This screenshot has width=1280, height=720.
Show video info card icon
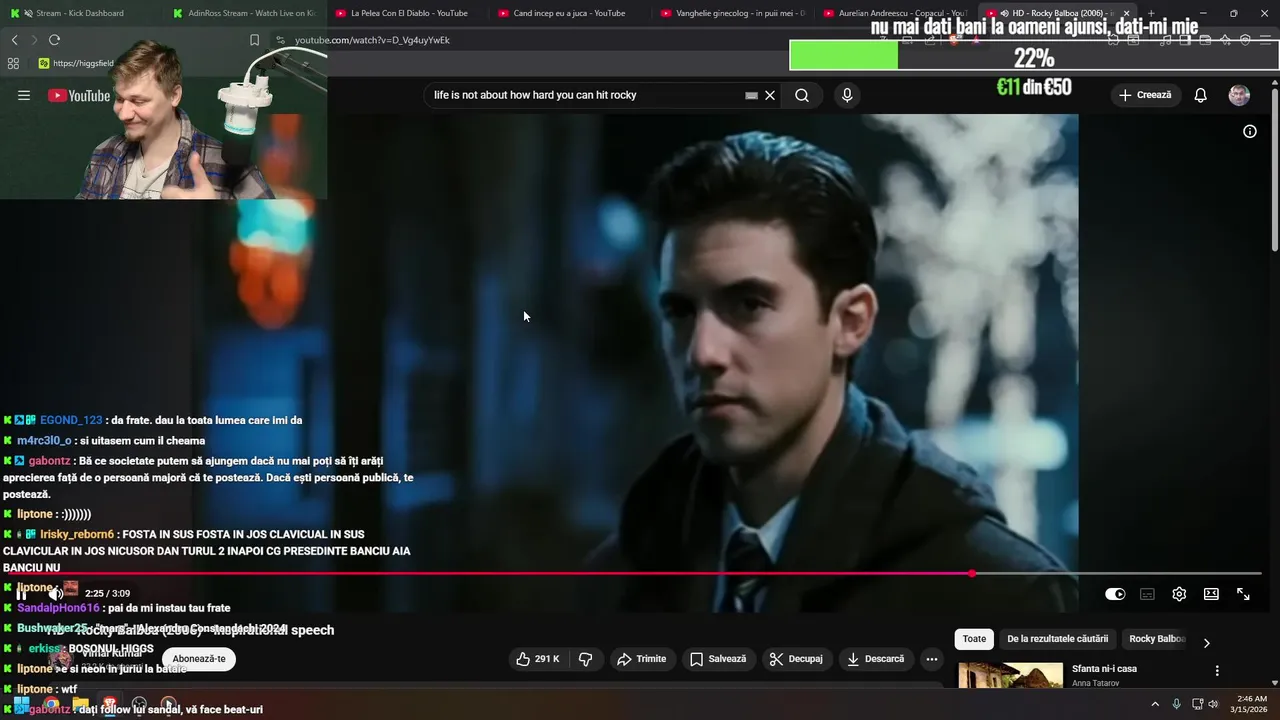click(1250, 131)
